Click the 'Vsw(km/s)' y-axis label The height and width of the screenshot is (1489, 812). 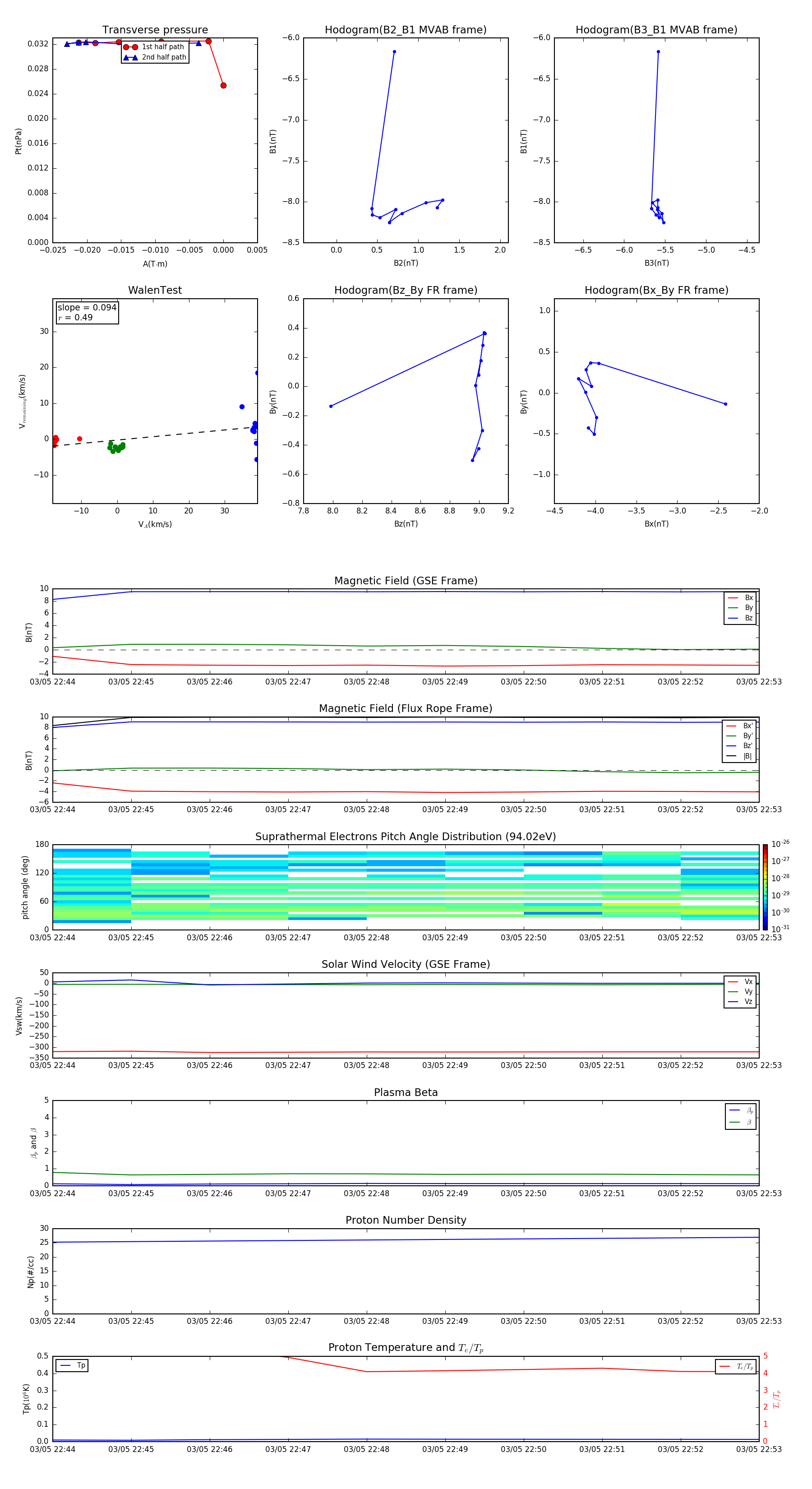(x=19, y=1016)
